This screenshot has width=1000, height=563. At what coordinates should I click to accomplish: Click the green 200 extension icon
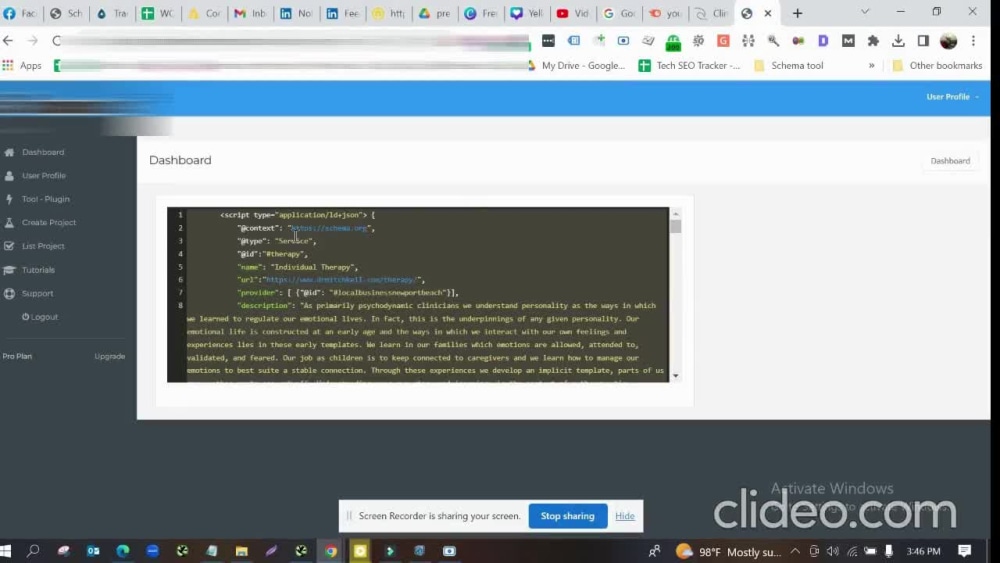point(673,42)
